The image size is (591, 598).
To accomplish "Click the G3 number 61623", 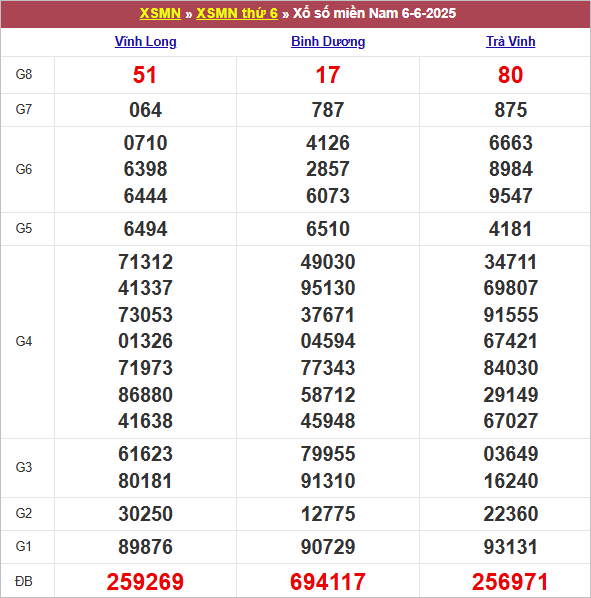I will click(146, 454).
